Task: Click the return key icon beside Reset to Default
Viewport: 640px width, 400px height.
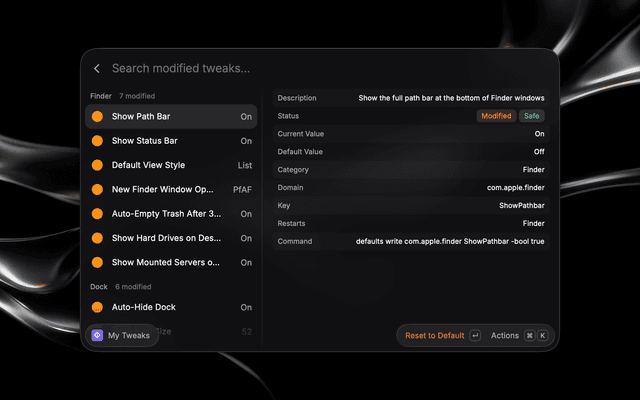Action: click(x=475, y=336)
